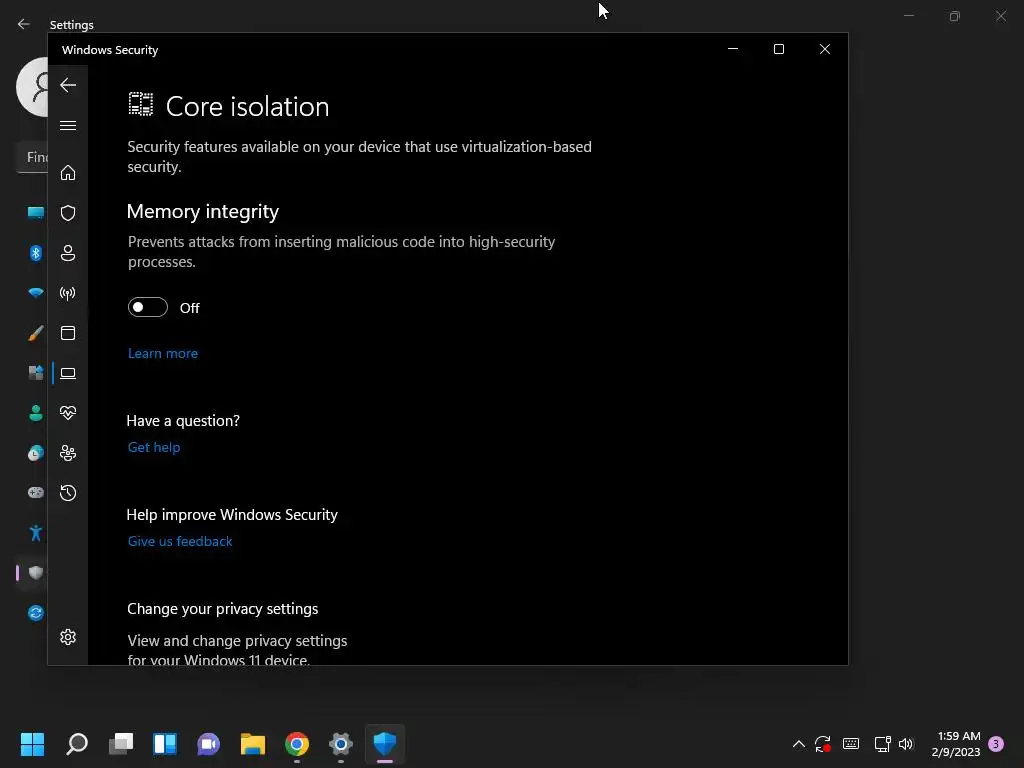Open System in Settings sidebar
The height and width of the screenshot is (768, 1024).
click(35, 212)
